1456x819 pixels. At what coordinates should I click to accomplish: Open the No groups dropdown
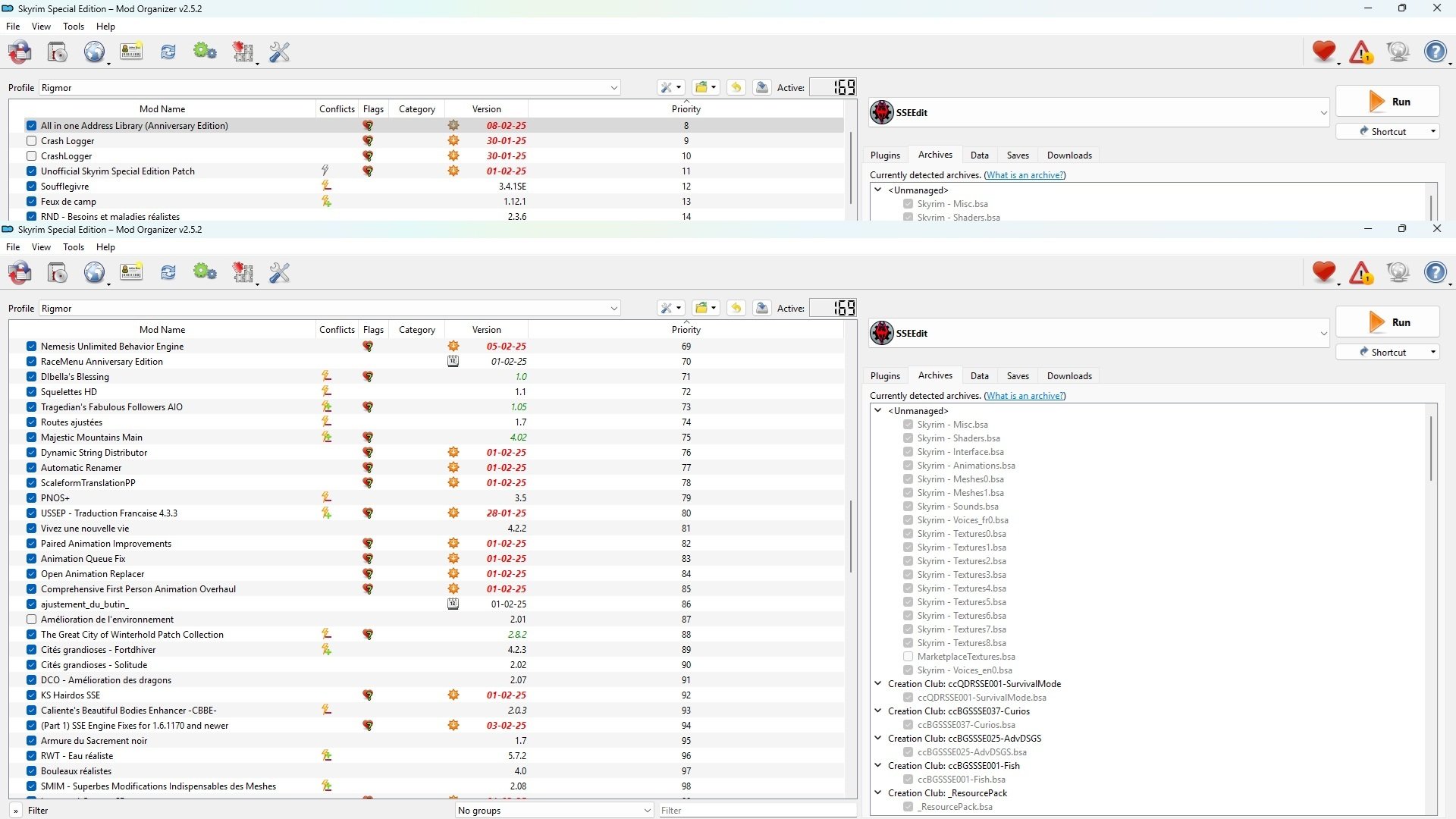[554, 810]
